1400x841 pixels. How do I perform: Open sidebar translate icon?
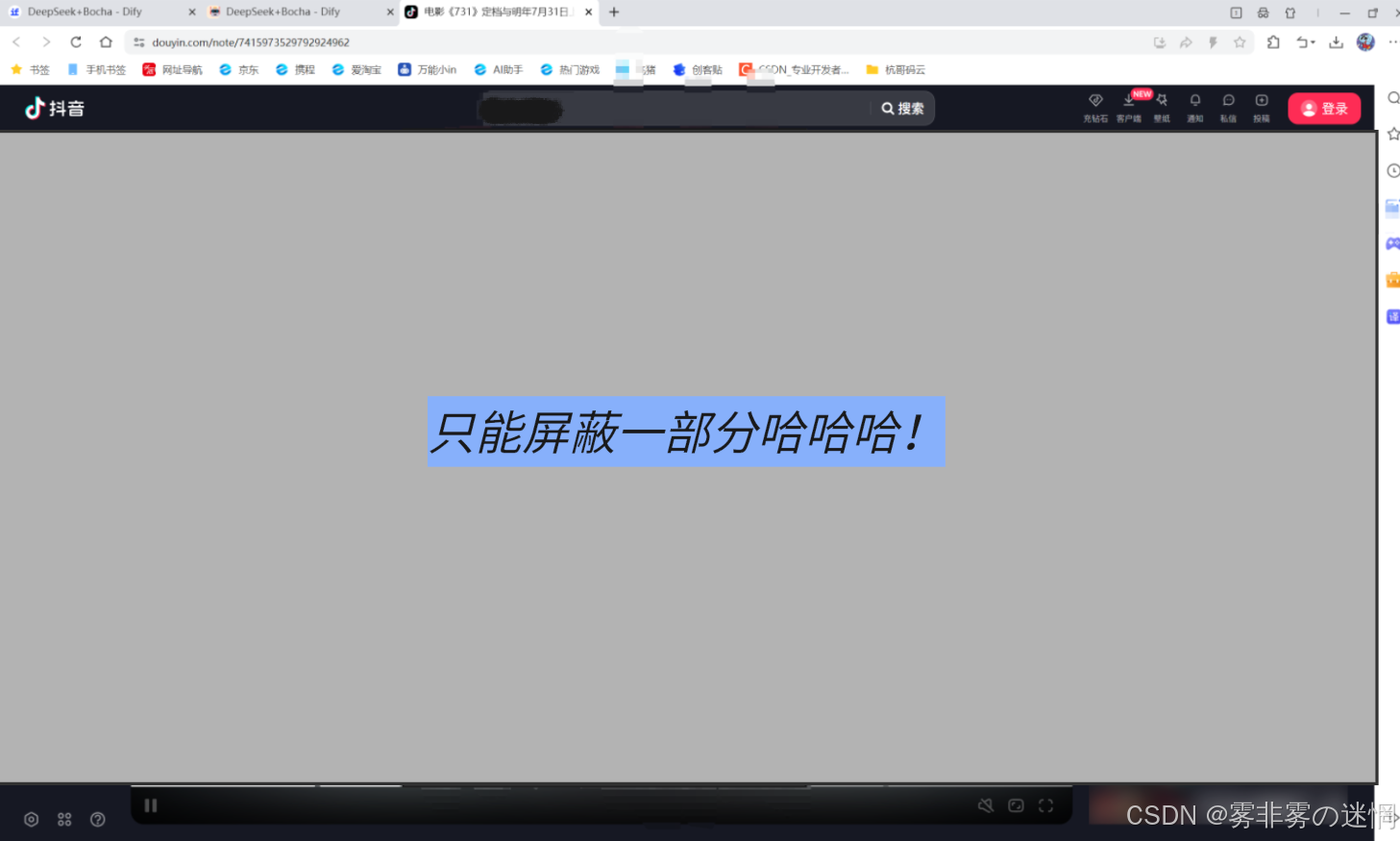point(1393,316)
